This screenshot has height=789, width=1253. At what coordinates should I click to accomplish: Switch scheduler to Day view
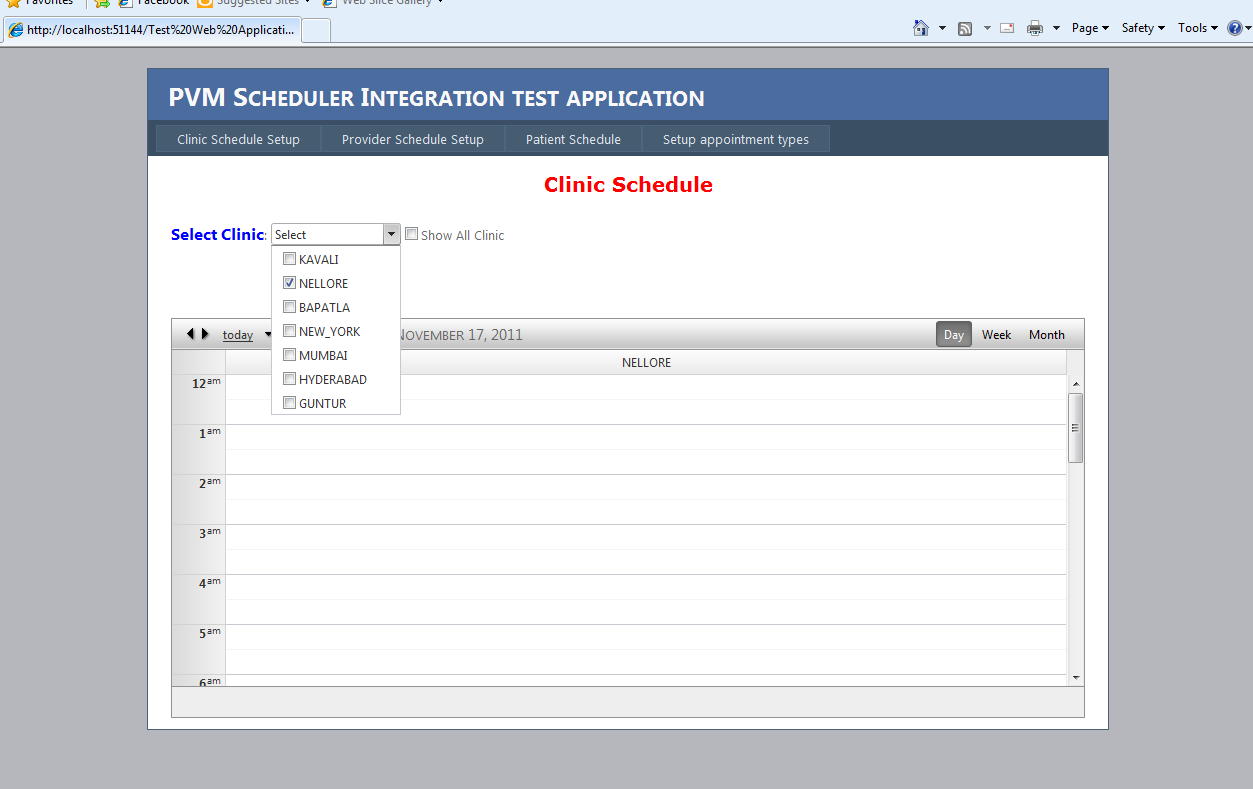pyautogui.click(x=954, y=334)
